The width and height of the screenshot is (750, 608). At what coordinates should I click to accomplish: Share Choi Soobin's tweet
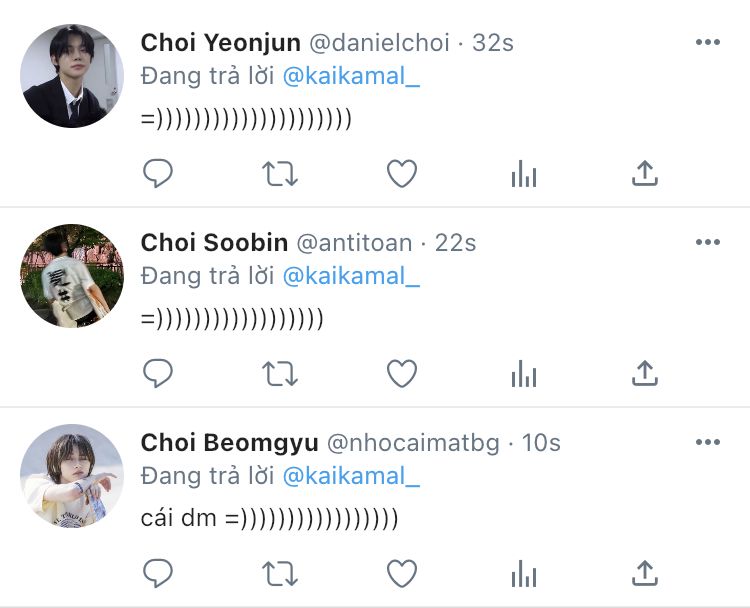pyautogui.click(x=645, y=374)
